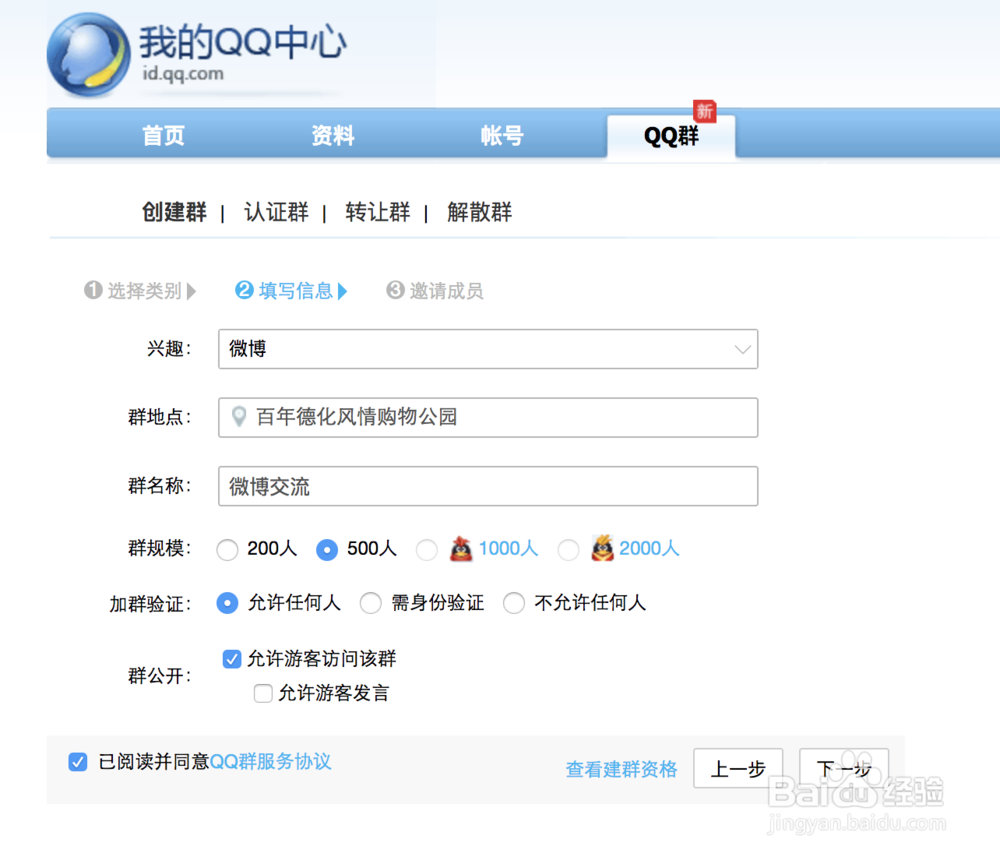Select the 创建群 submenu item
This screenshot has width=1000, height=857.
[x=174, y=212]
